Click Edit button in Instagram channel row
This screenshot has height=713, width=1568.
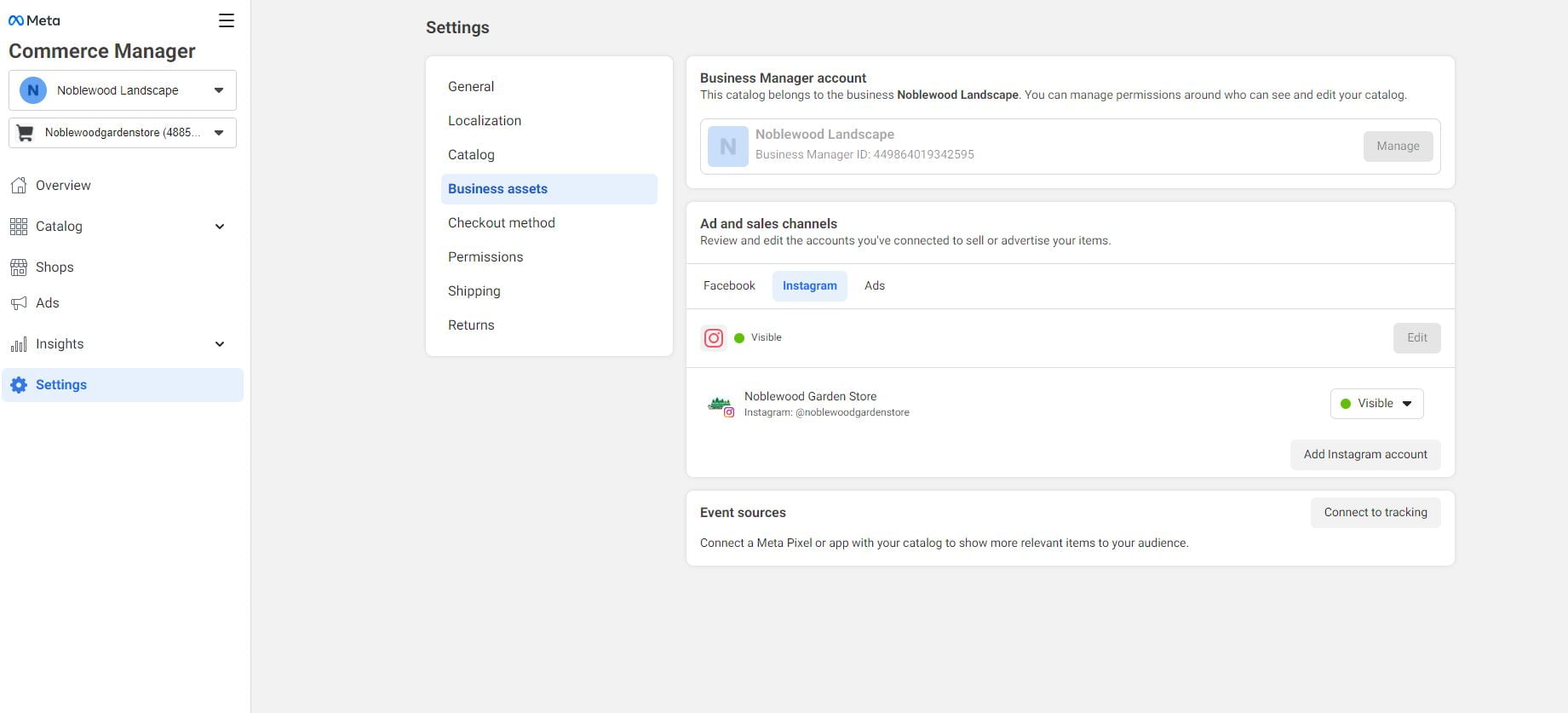[x=1416, y=338]
